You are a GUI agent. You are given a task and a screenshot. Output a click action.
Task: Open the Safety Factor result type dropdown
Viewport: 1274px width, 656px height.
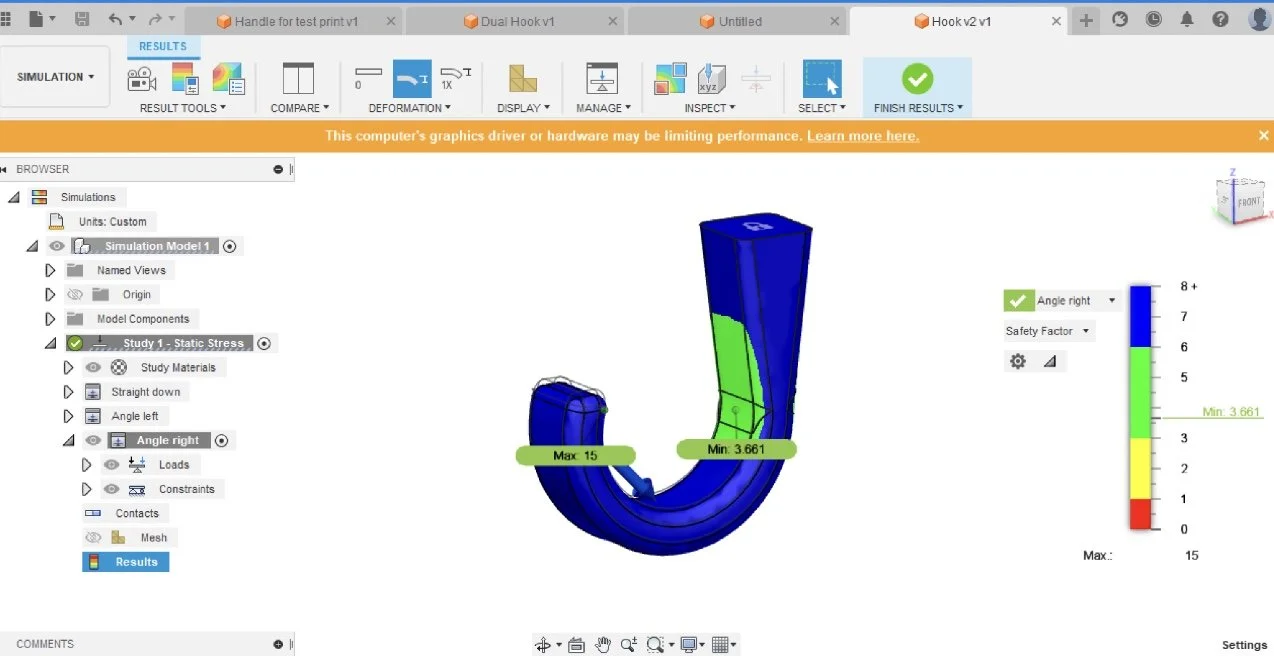pos(1049,331)
